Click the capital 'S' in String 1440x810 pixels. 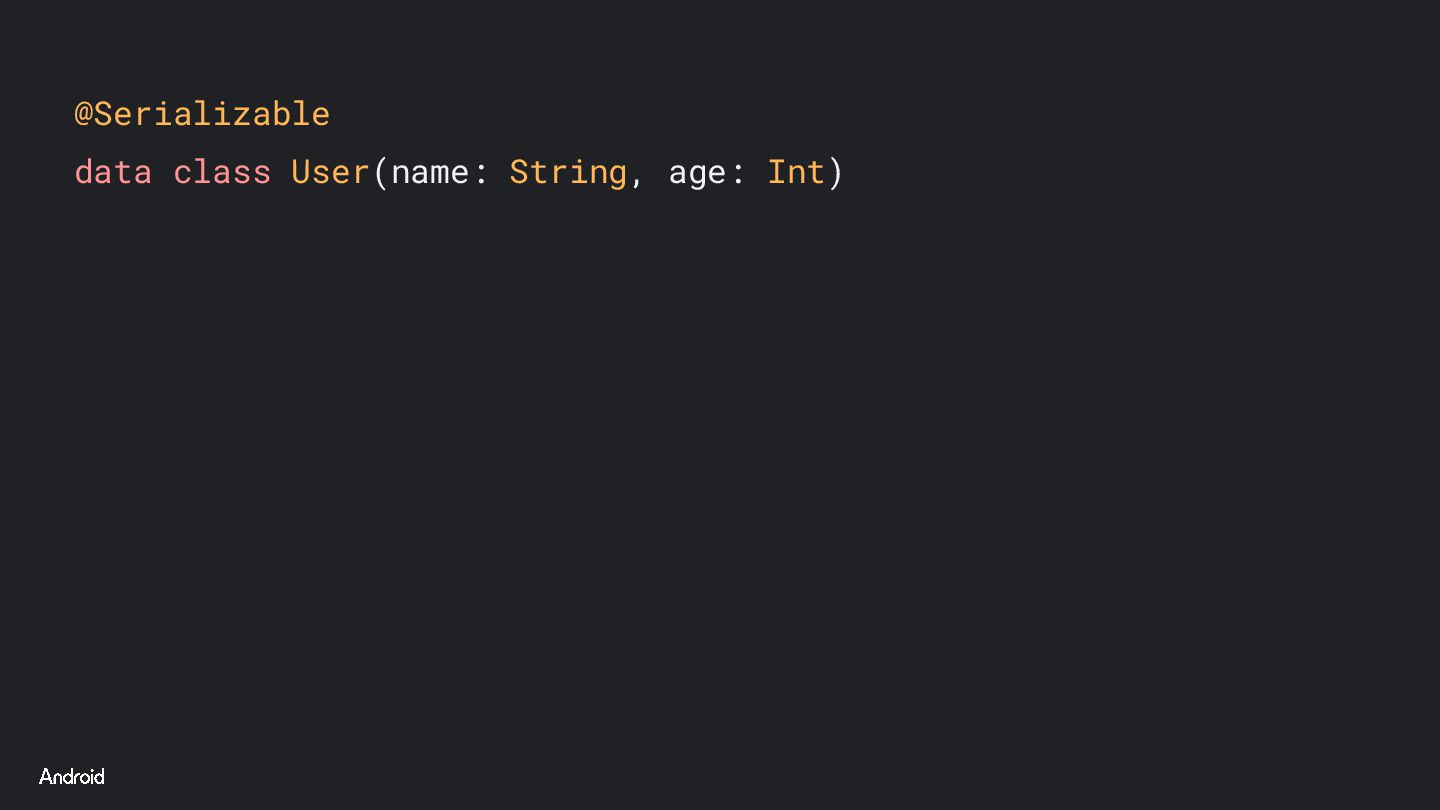point(519,172)
